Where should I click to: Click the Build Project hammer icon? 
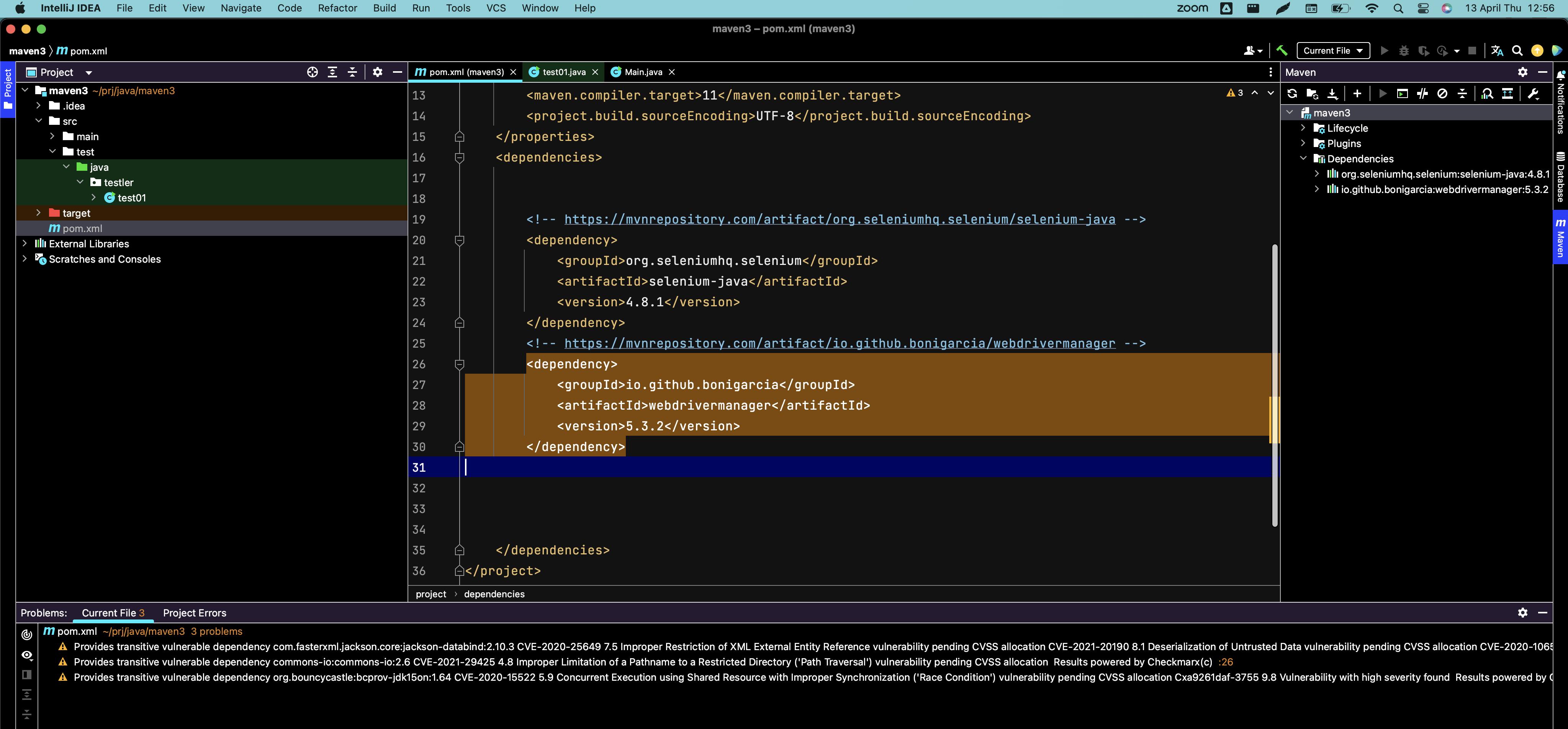pos(1282,51)
